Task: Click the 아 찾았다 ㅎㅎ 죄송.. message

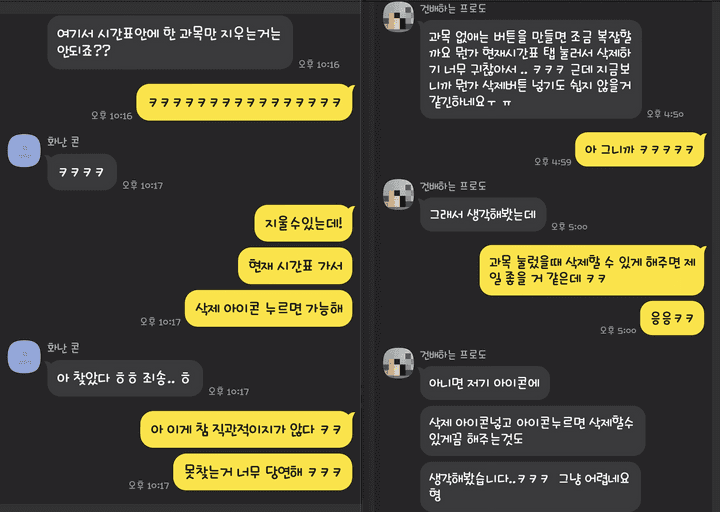Action: pos(125,378)
